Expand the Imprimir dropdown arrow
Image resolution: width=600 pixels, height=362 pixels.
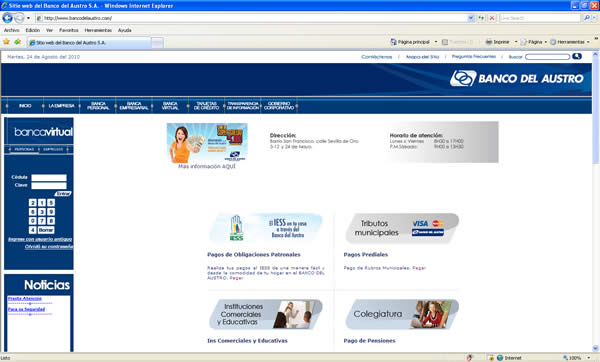[x=516, y=42]
